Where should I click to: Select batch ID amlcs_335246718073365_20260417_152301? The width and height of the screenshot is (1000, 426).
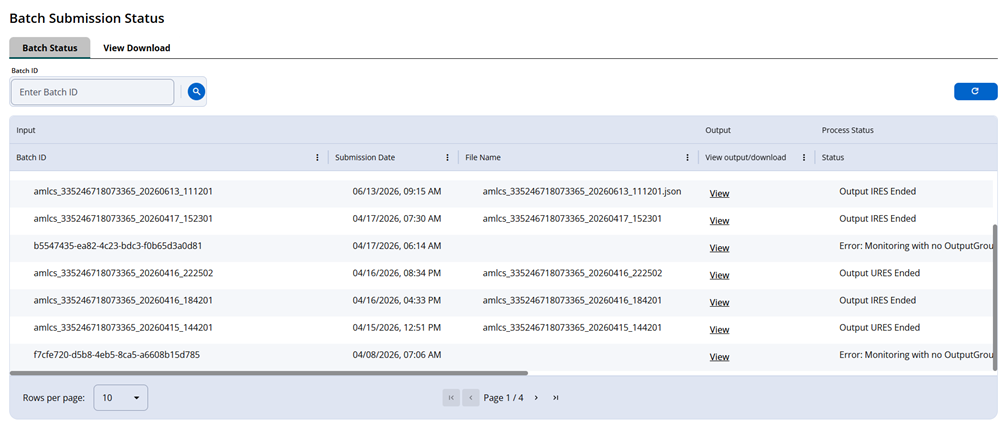point(123,218)
